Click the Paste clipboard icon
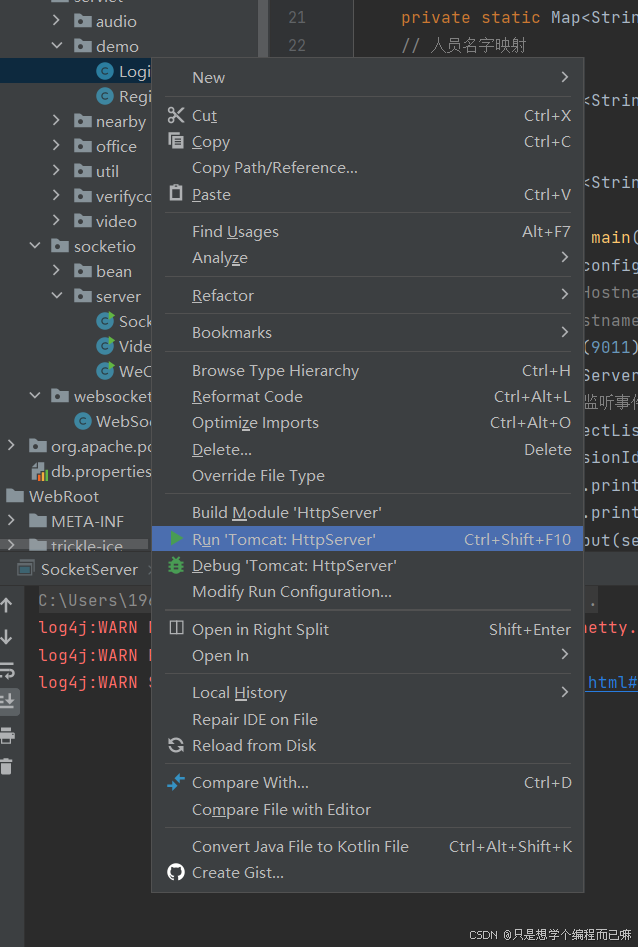This screenshot has height=947, width=638. pos(176,193)
